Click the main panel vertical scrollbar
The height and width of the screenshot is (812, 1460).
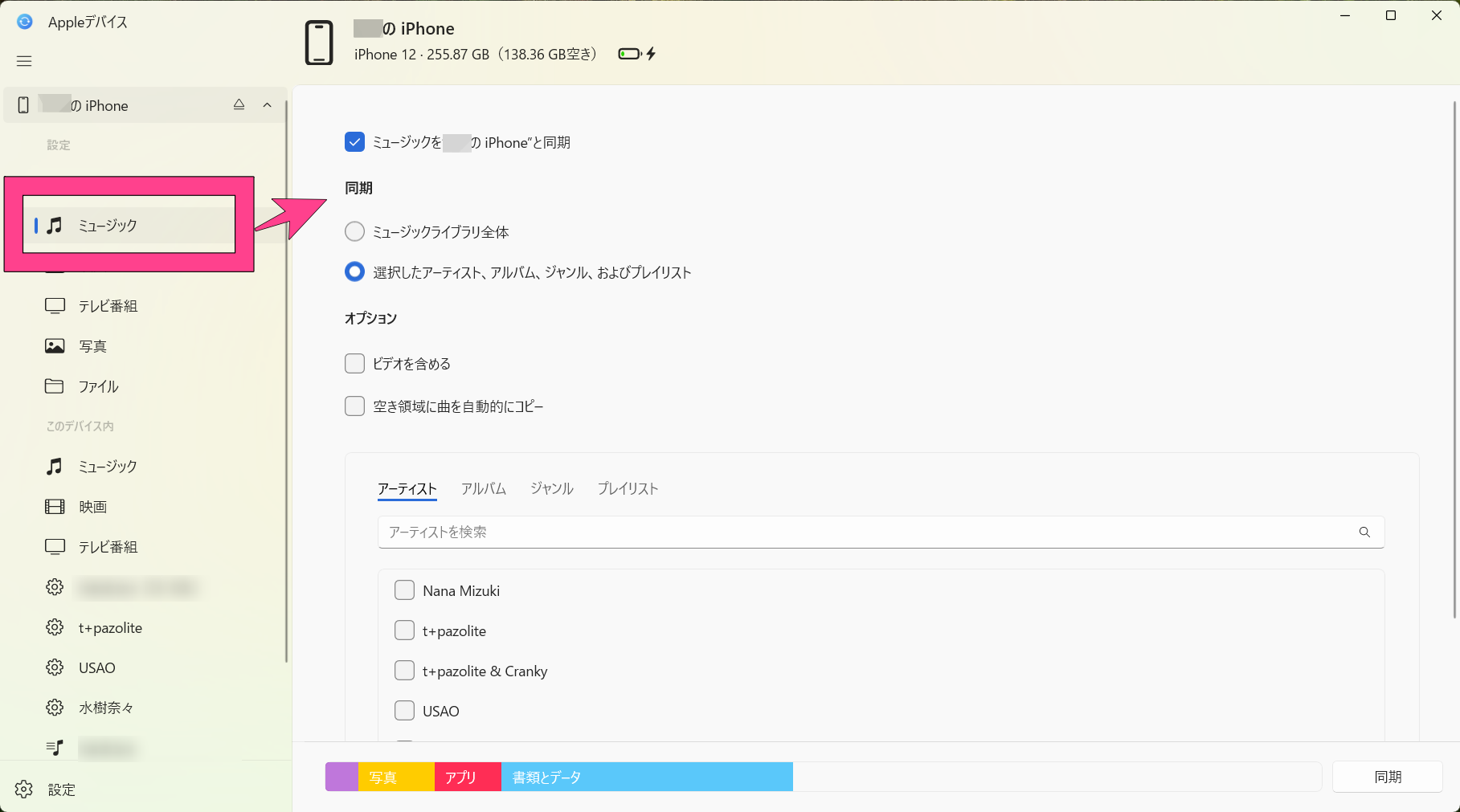(1454, 360)
